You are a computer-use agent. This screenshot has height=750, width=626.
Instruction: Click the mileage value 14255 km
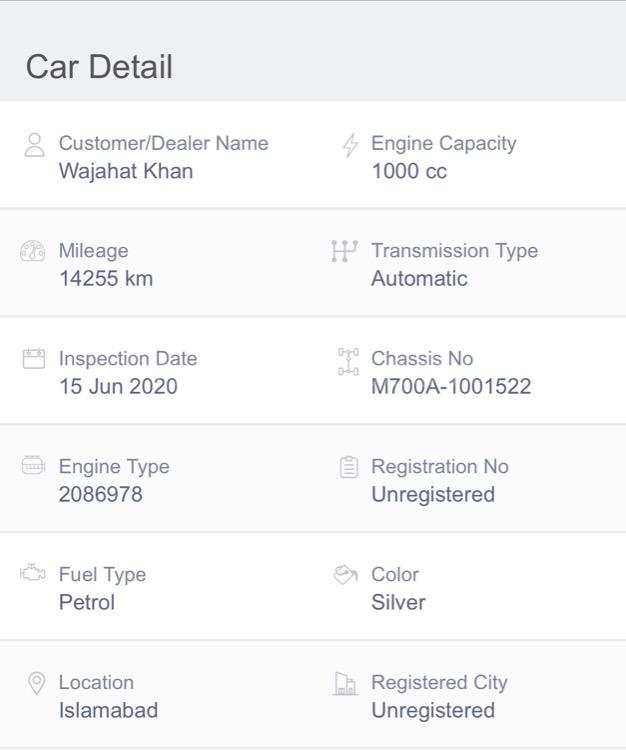click(x=106, y=279)
